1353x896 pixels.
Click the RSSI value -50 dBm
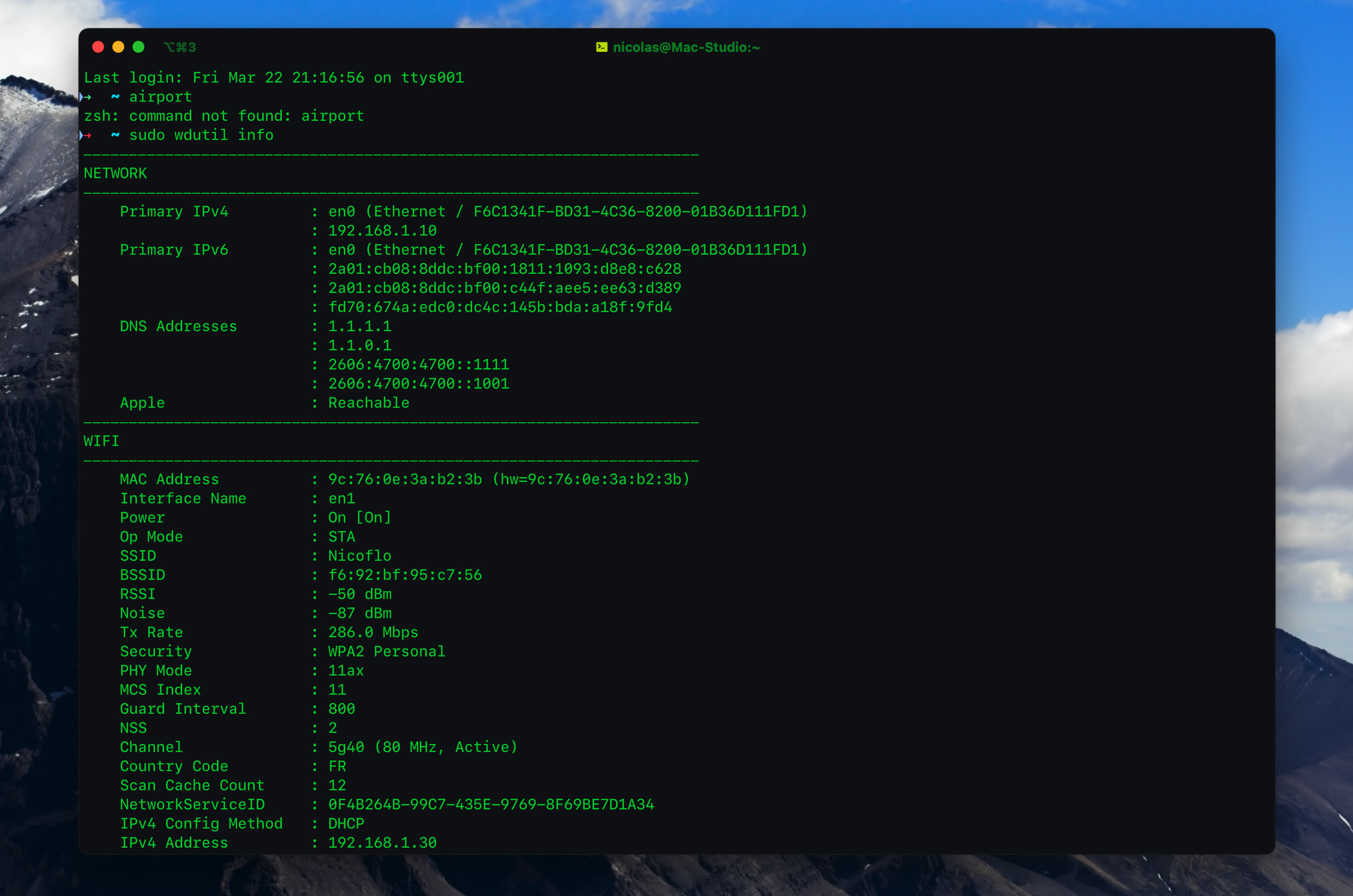359,593
